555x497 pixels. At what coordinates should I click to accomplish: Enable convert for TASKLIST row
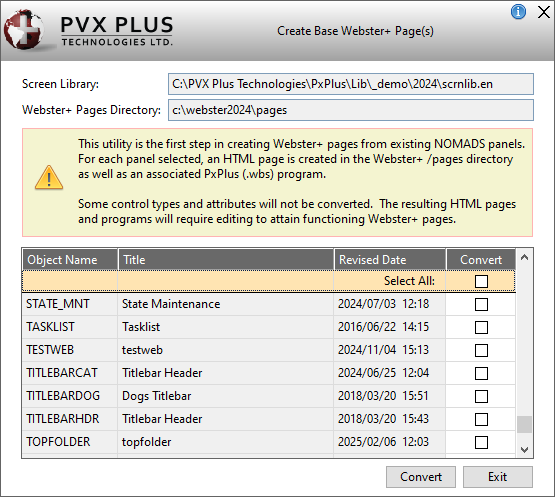point(481,327)
